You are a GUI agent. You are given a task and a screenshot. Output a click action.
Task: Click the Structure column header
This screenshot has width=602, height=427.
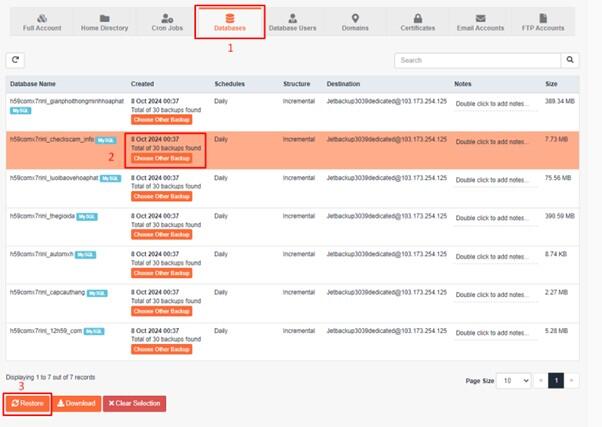296,84
